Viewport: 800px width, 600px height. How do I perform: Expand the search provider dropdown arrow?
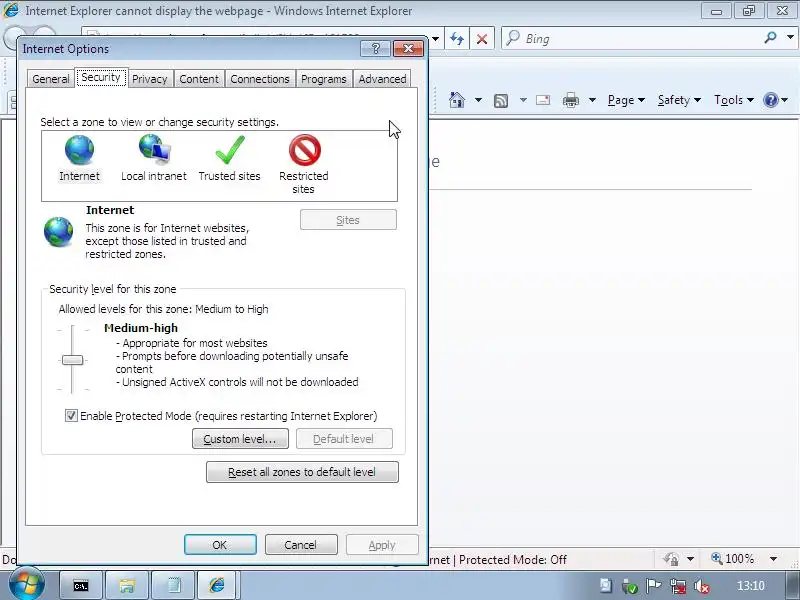tap(790, 37)
